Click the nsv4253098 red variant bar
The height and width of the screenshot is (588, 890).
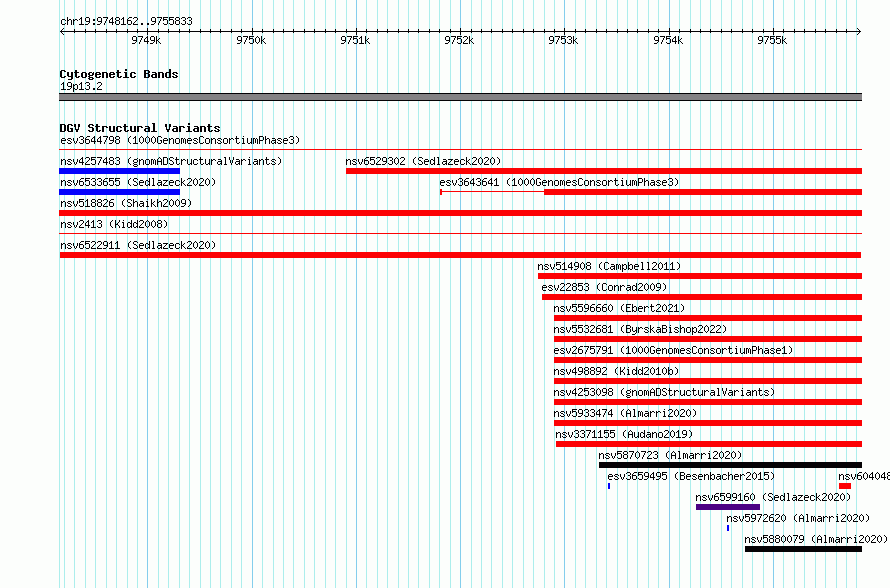(708, 402)
